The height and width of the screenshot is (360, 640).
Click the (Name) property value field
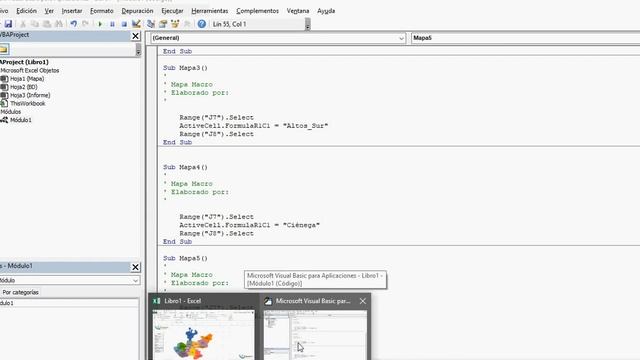click(69, 303)
